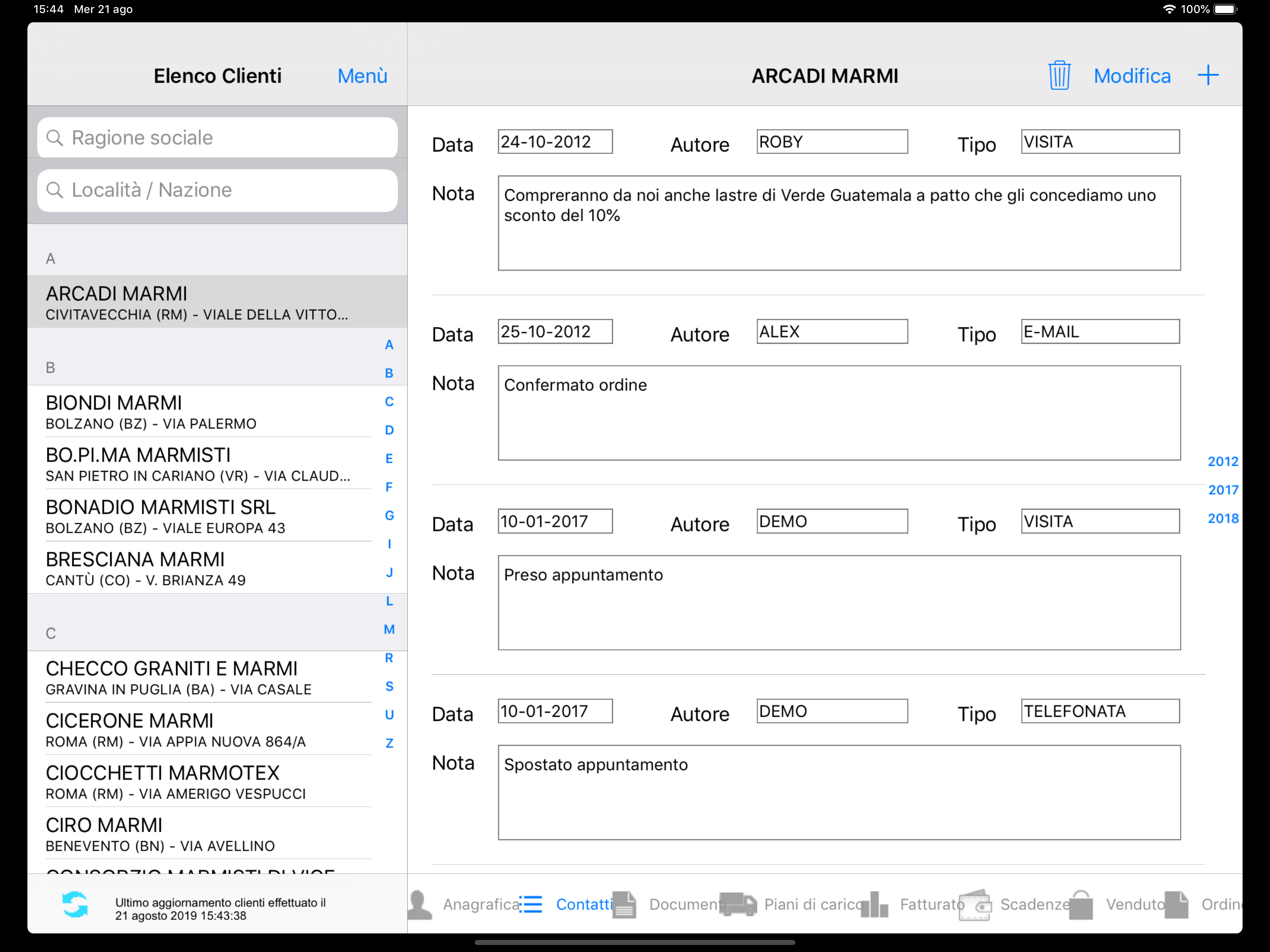Switch to the Fatturato tab
The height and width of the screenshot is (952, 1270).
[x=932, y=904]
